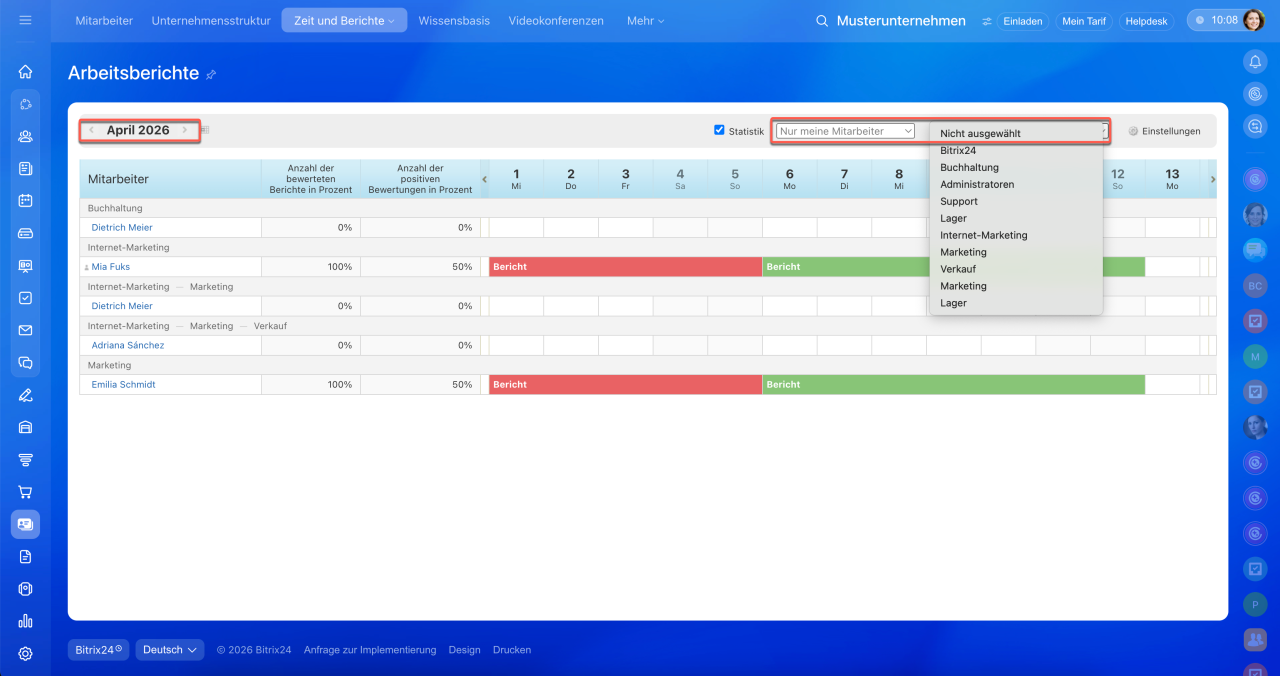Uncheck the Statistik checkbox

coord(719,130)
